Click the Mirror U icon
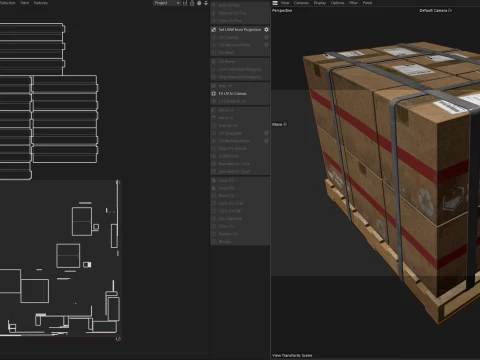Image resolution: width=480 pixels, height=360 pixels. tap(214, 110)
